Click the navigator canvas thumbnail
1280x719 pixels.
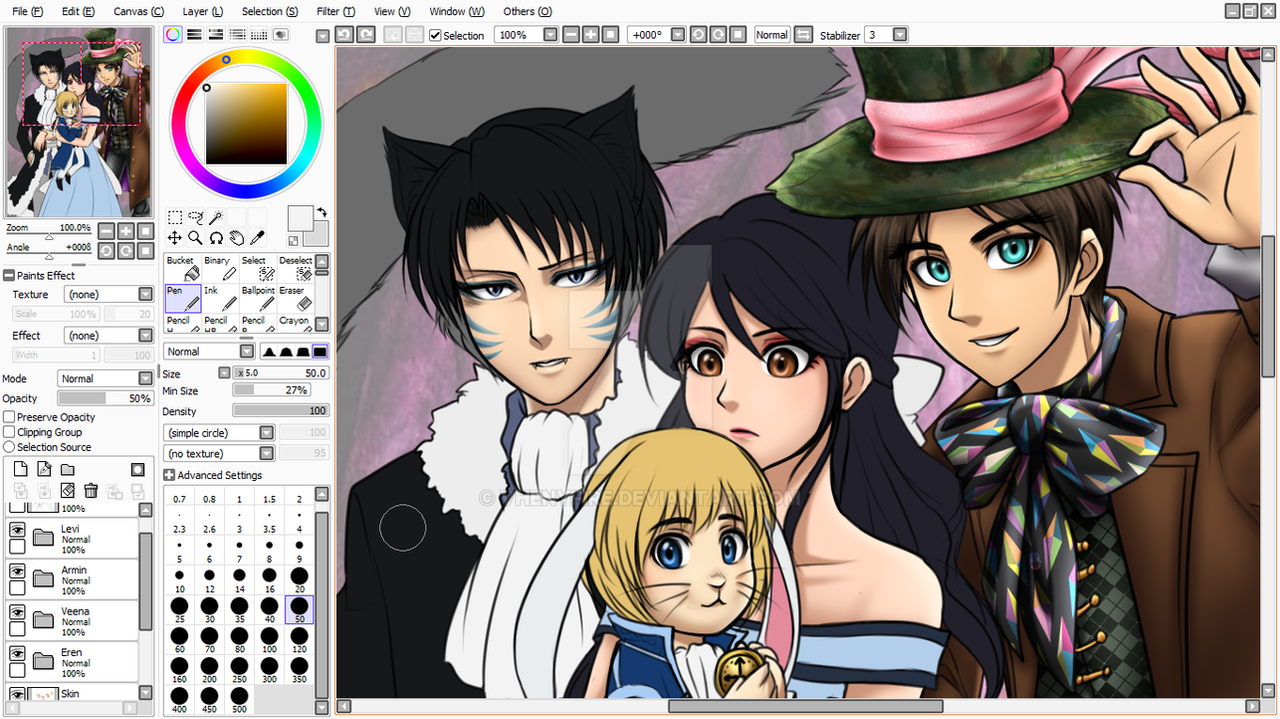(x=78, y=122)
